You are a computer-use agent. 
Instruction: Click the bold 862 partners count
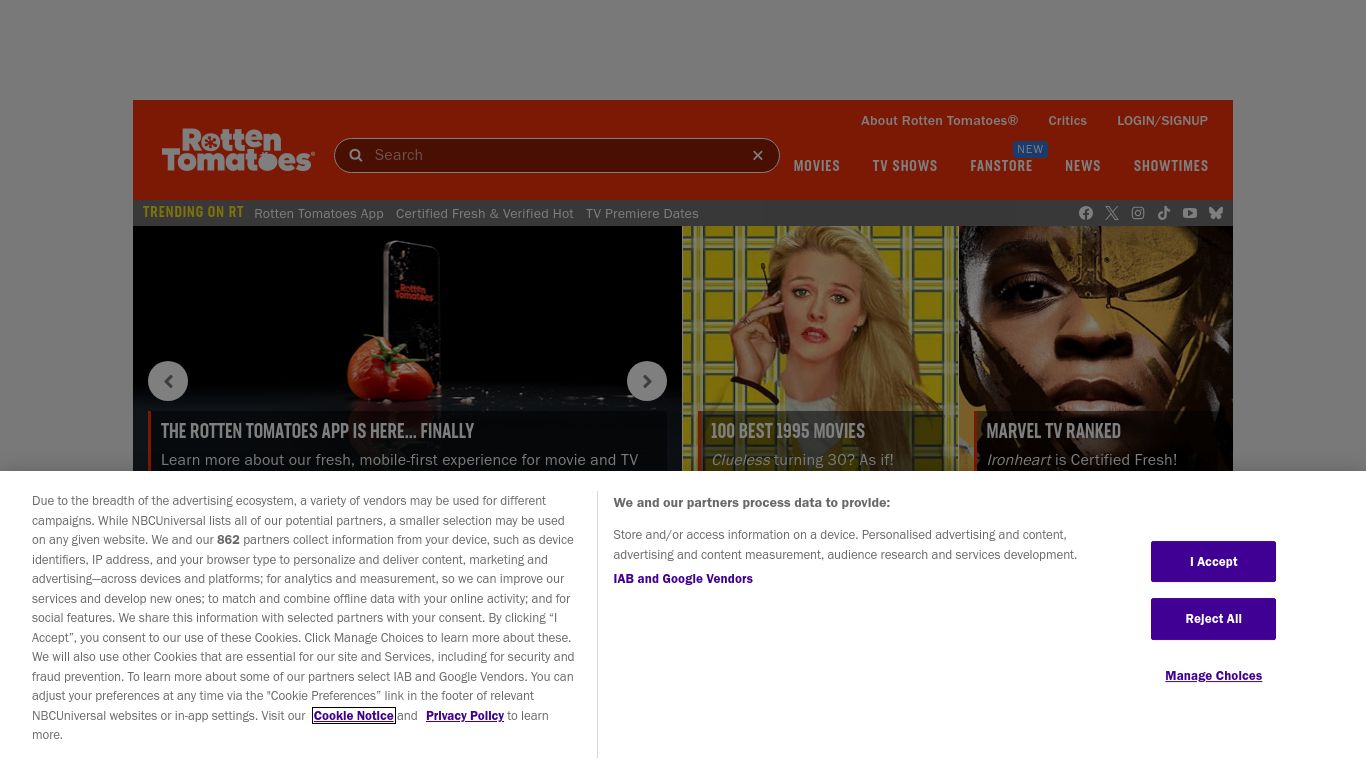[x=228, y=540]
